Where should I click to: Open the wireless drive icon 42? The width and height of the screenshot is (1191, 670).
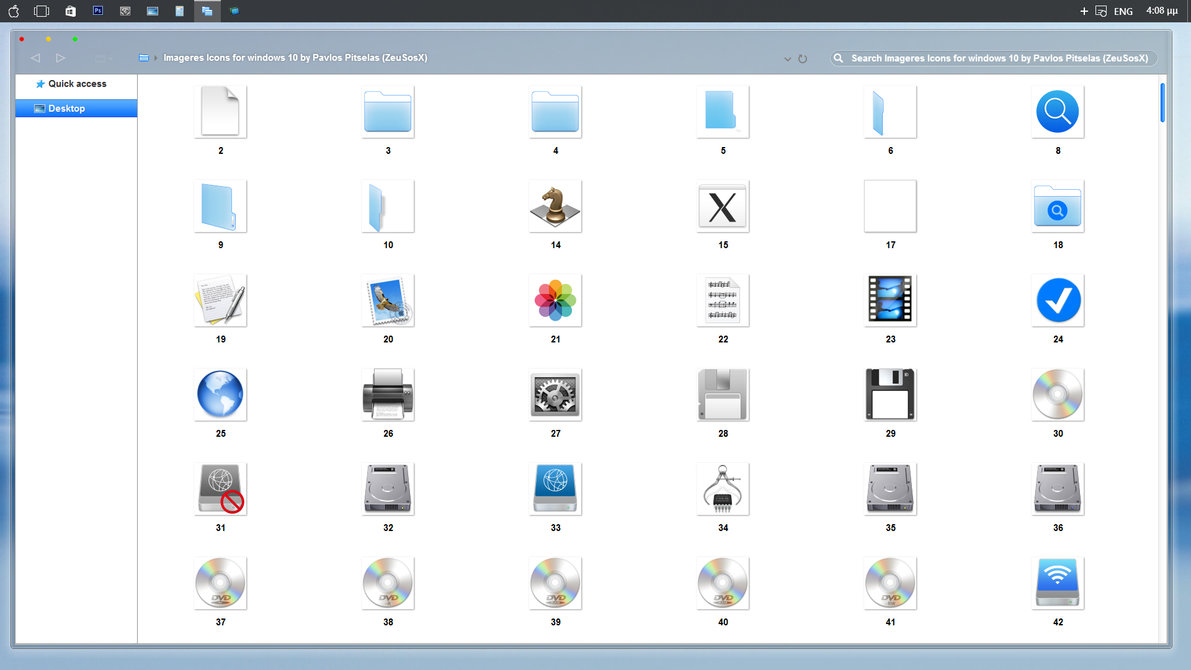(x=1057, y=582)
